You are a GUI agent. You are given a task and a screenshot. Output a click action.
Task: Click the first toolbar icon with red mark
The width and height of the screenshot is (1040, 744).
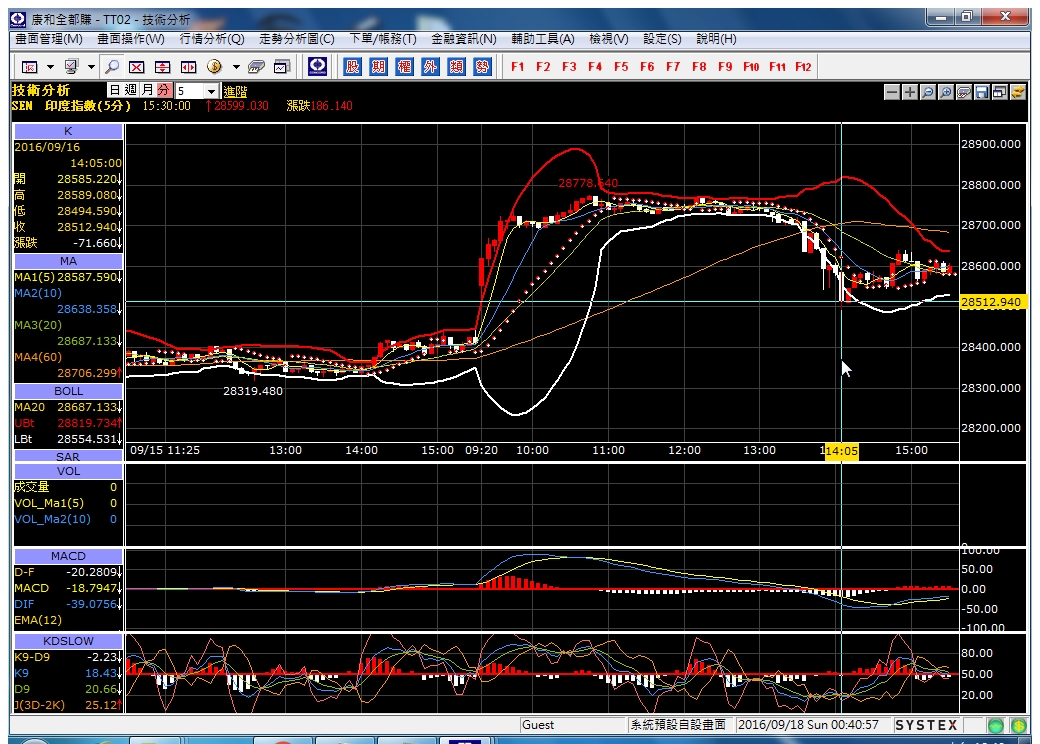pos(30,67)
